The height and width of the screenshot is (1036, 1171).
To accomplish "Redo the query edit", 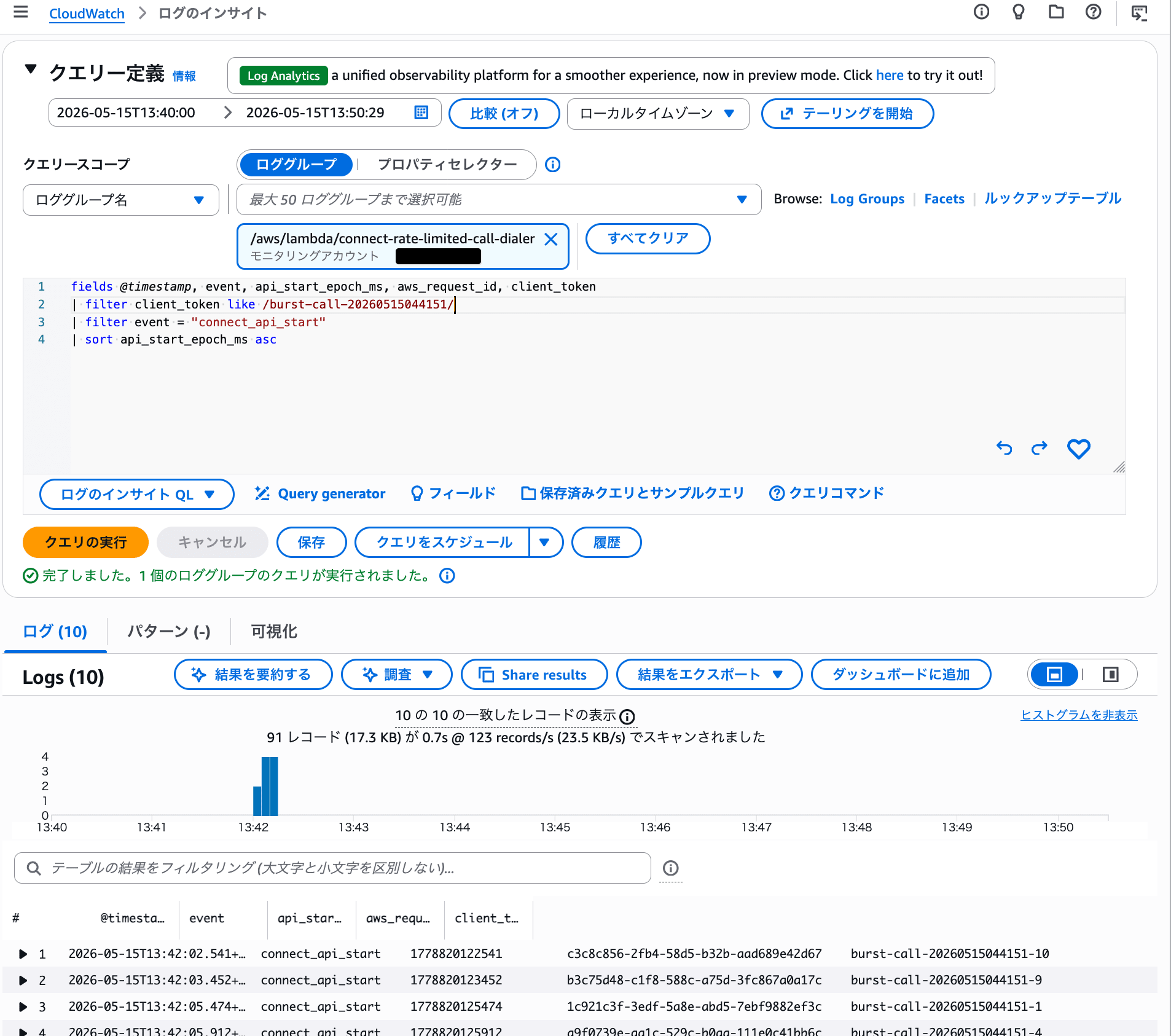I will pos(1039,449).
